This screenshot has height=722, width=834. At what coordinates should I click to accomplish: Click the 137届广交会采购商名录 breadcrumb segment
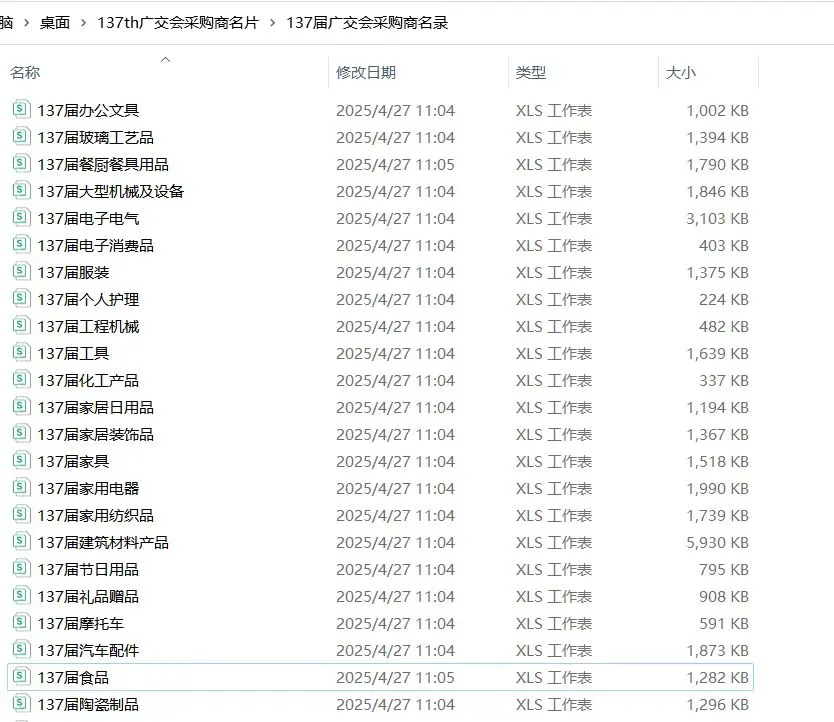367,23
